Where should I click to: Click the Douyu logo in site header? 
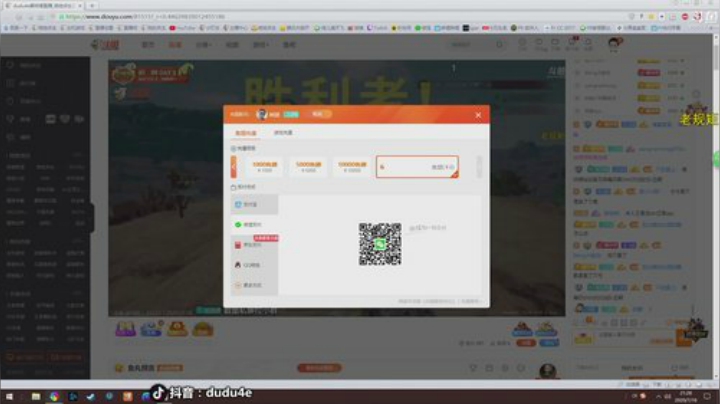[x=105, y=45]
